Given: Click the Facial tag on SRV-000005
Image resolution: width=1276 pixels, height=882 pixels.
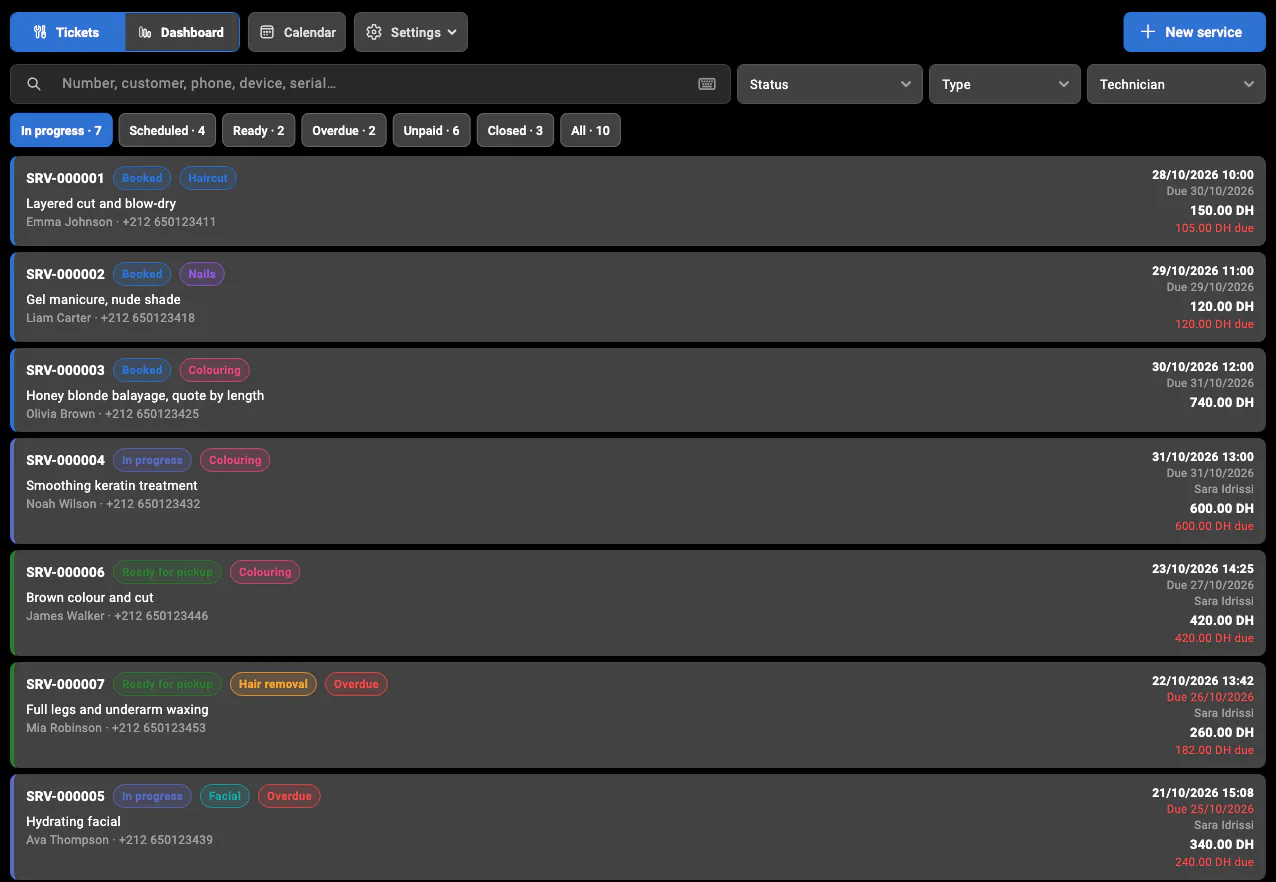Looking at the screenshot, I should click(x=225, y=796).
